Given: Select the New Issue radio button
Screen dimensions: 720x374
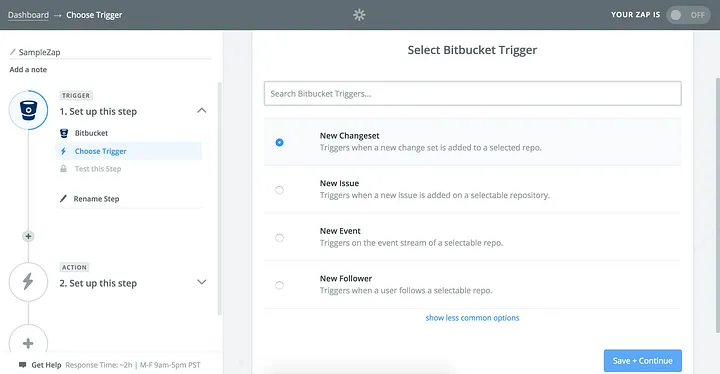Looking at the screenshot, I should coord(279,190).
